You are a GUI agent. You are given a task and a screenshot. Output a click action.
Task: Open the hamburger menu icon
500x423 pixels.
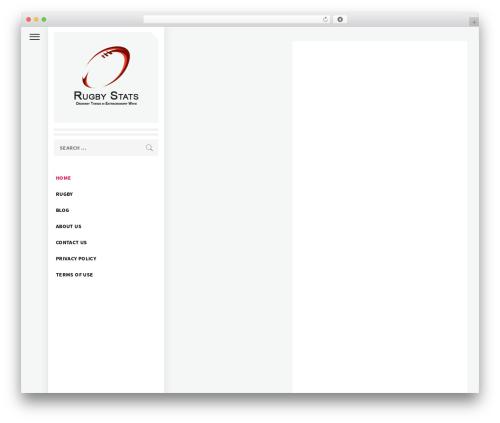35,37
